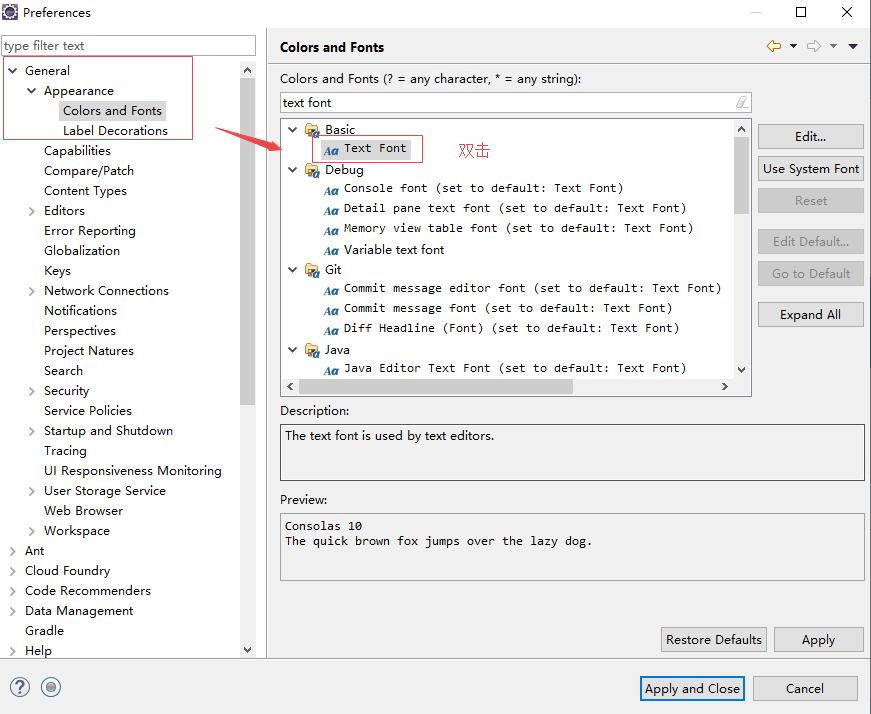Viewport: 871px width, 714px height.
Task: Click the font list horizontal scrollbar thumb
Action: [436, 386]
